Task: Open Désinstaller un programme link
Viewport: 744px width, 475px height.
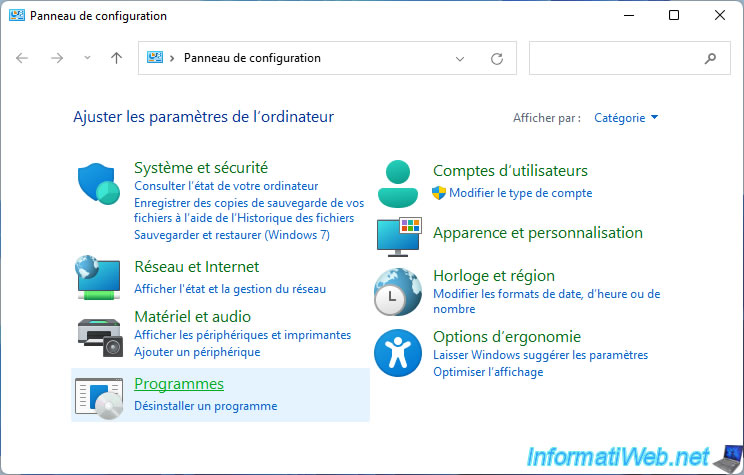Action: (x=205, y=406)
